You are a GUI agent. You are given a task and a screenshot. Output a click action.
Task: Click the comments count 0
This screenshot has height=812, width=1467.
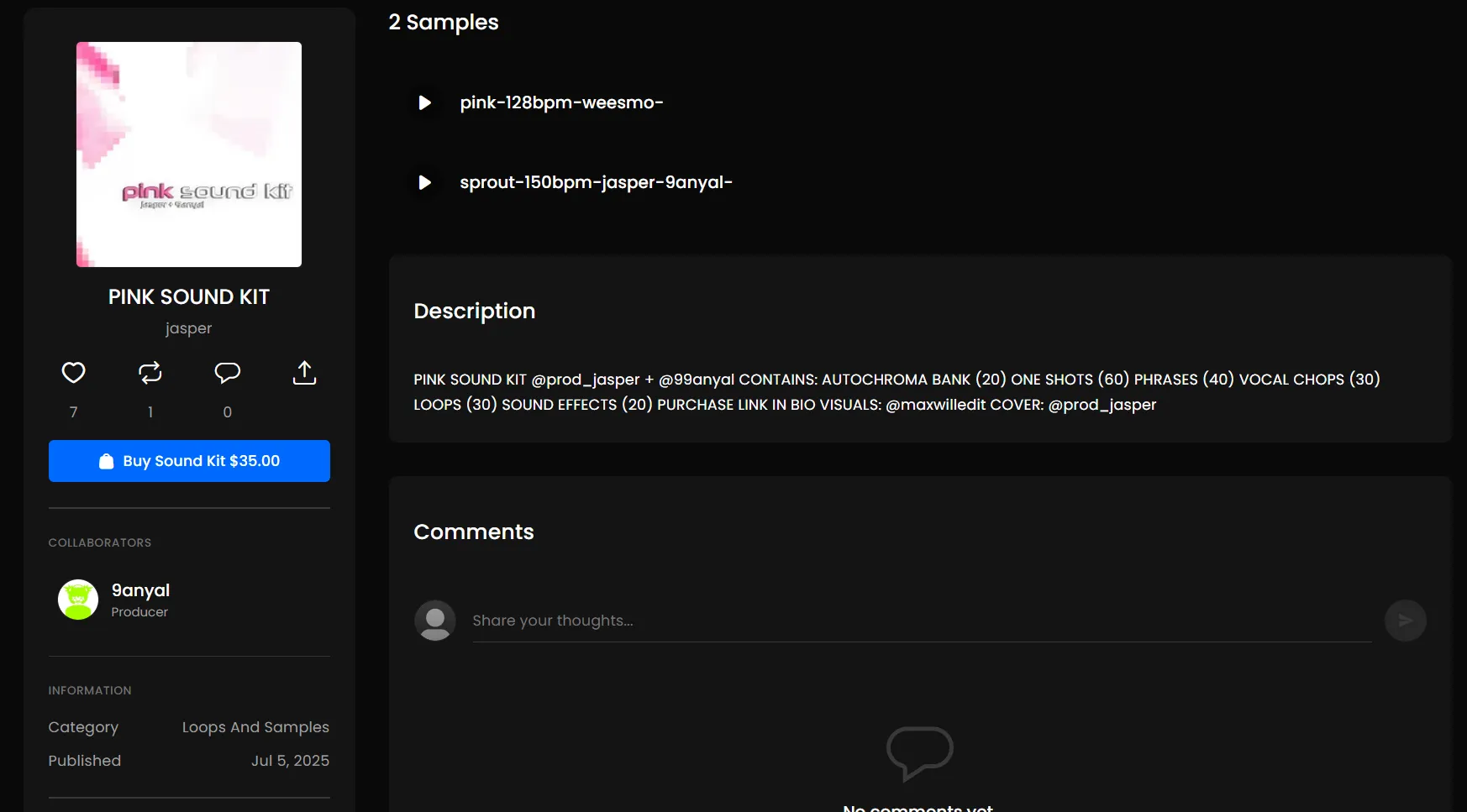(228, 412)
